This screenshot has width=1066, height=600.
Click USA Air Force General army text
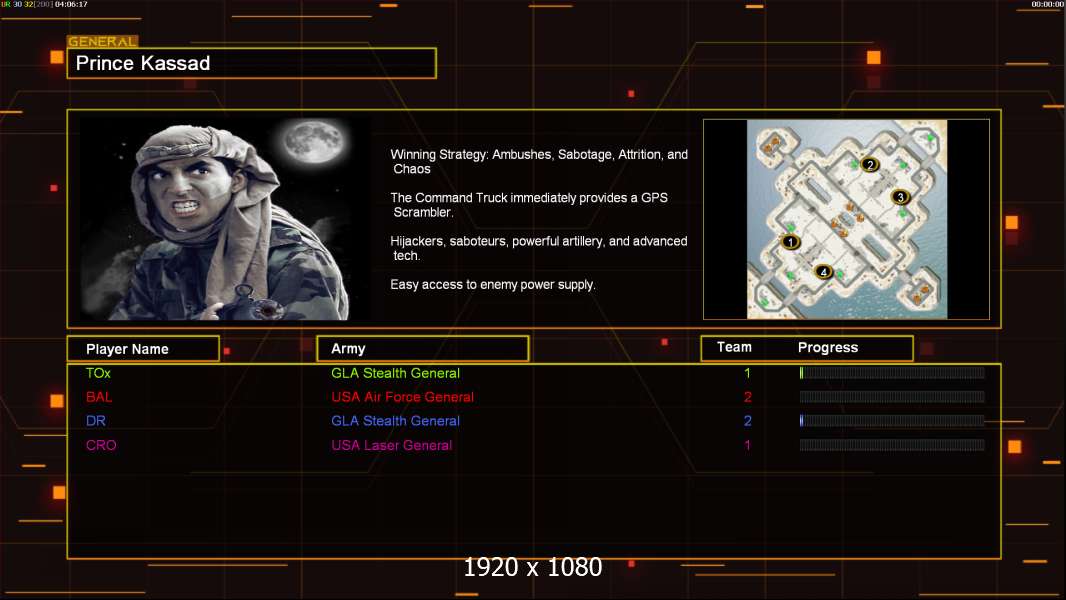point(402,397)
